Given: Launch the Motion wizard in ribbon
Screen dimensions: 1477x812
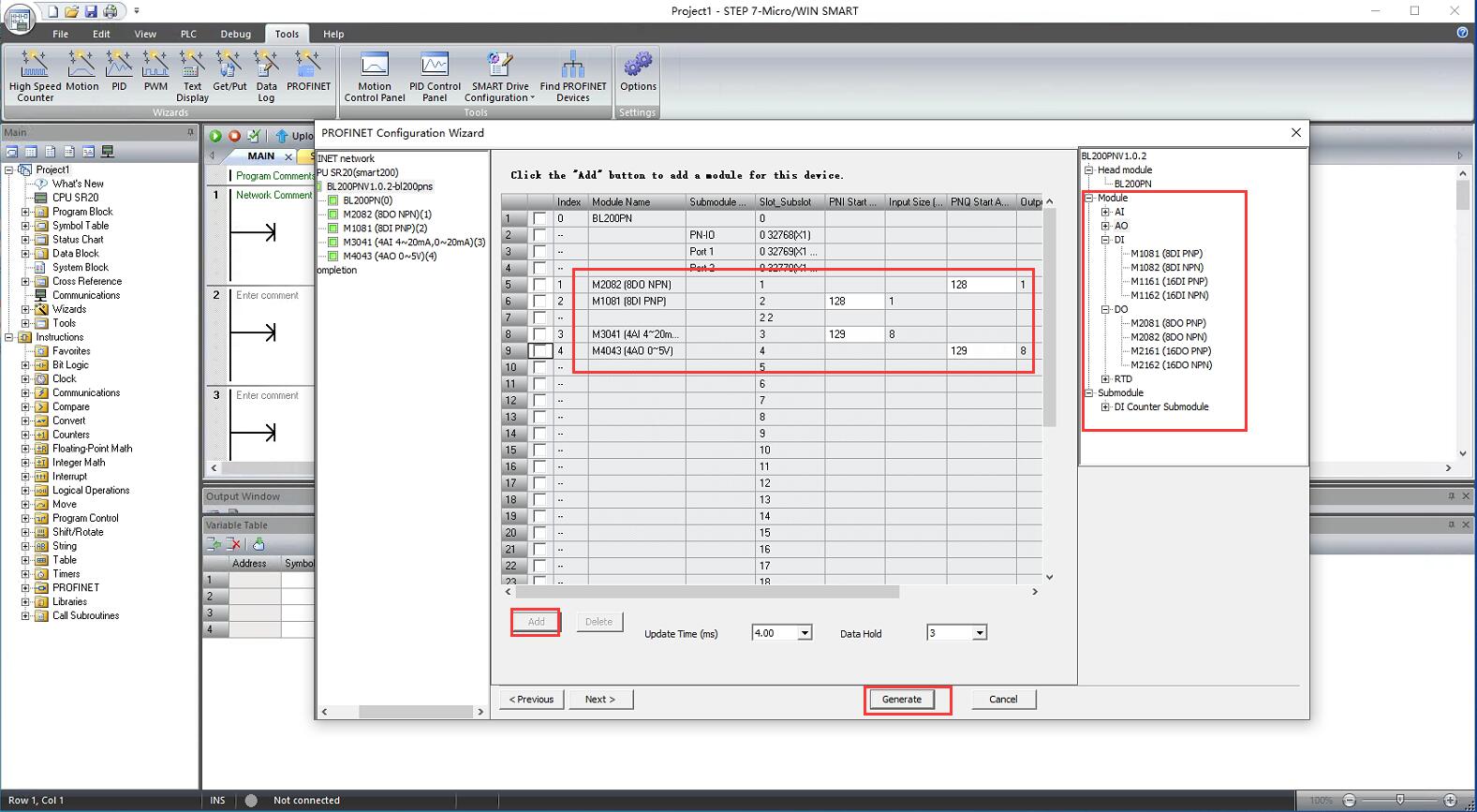Looking at the screenshot, I should pos(81,71).
